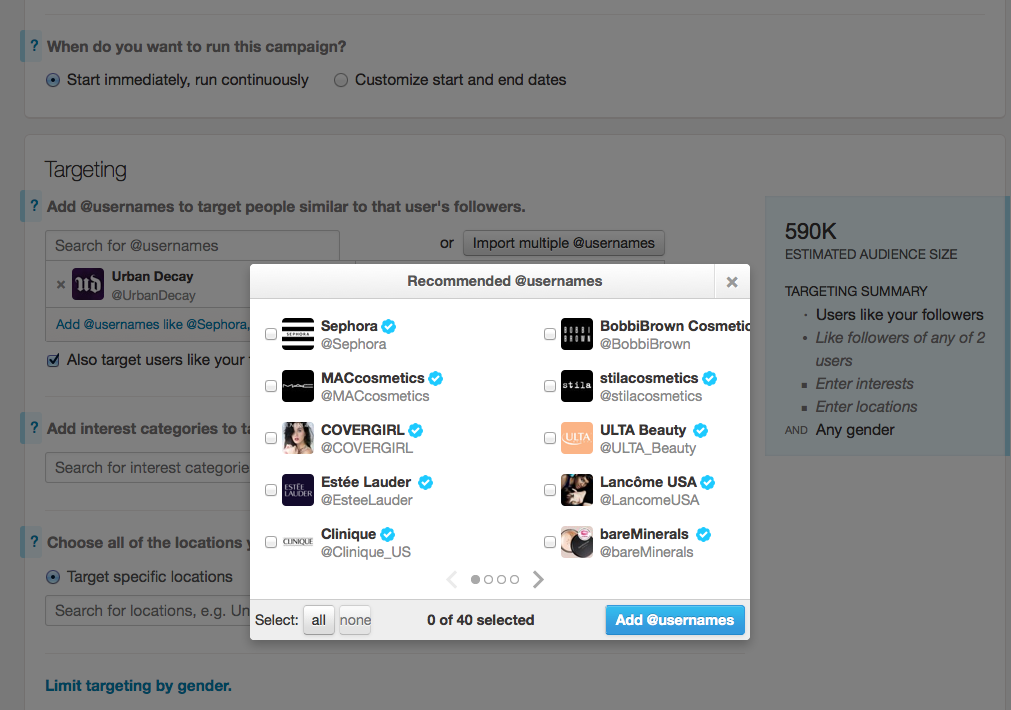1011x710 pixels.
Task: Click the MACcosmetics avatar image
Action: [297, 385]
